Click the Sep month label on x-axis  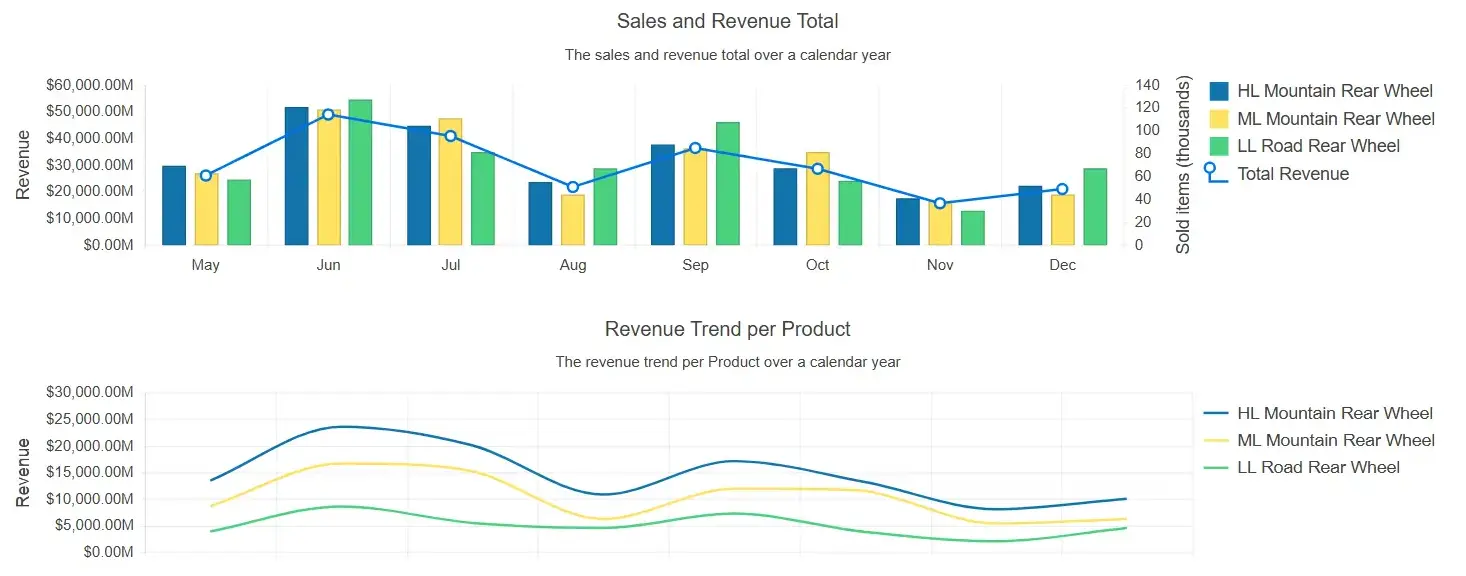[695, 264]
